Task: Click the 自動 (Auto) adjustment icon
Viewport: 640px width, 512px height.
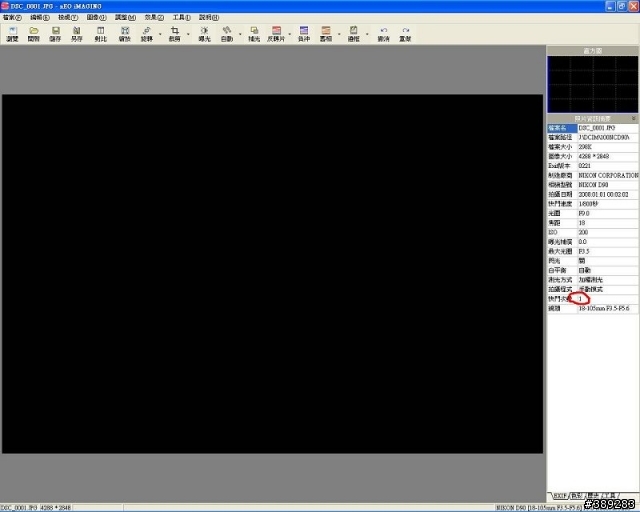Action: pos(227,34)
